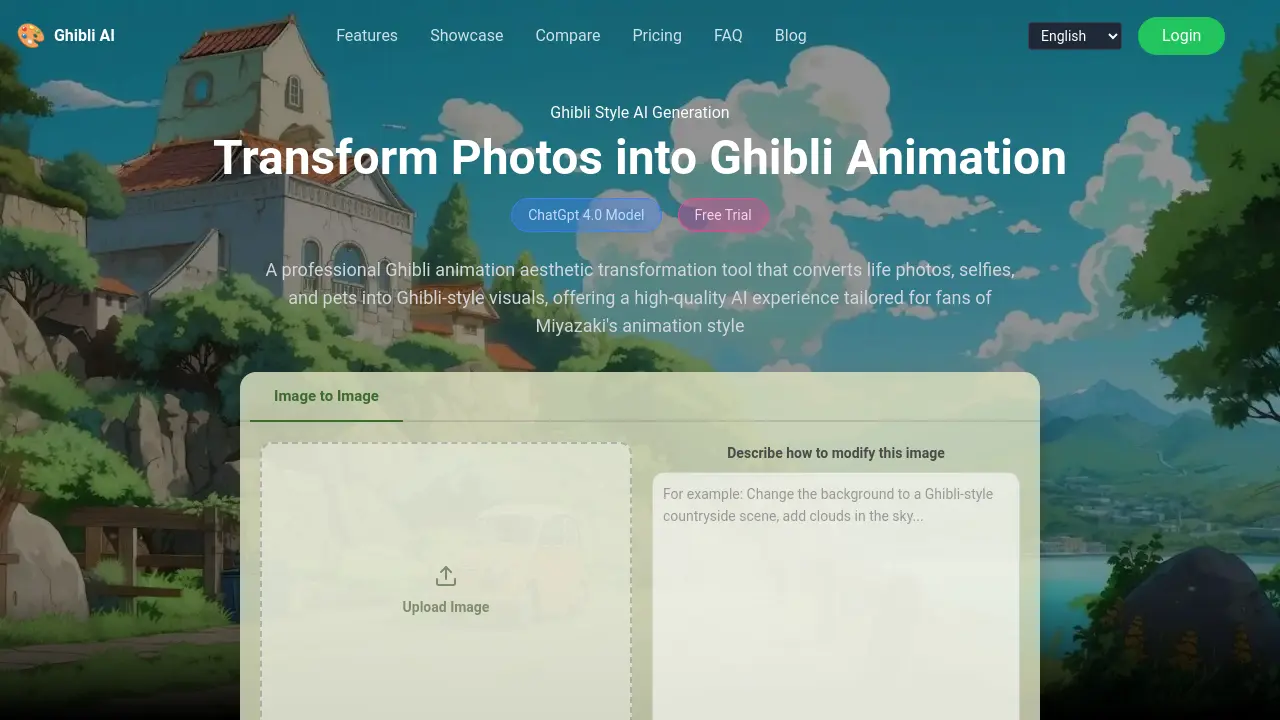Click the Ghibli AI brand name
This screenshot has width=1280, height=720.
coord(84,36)
